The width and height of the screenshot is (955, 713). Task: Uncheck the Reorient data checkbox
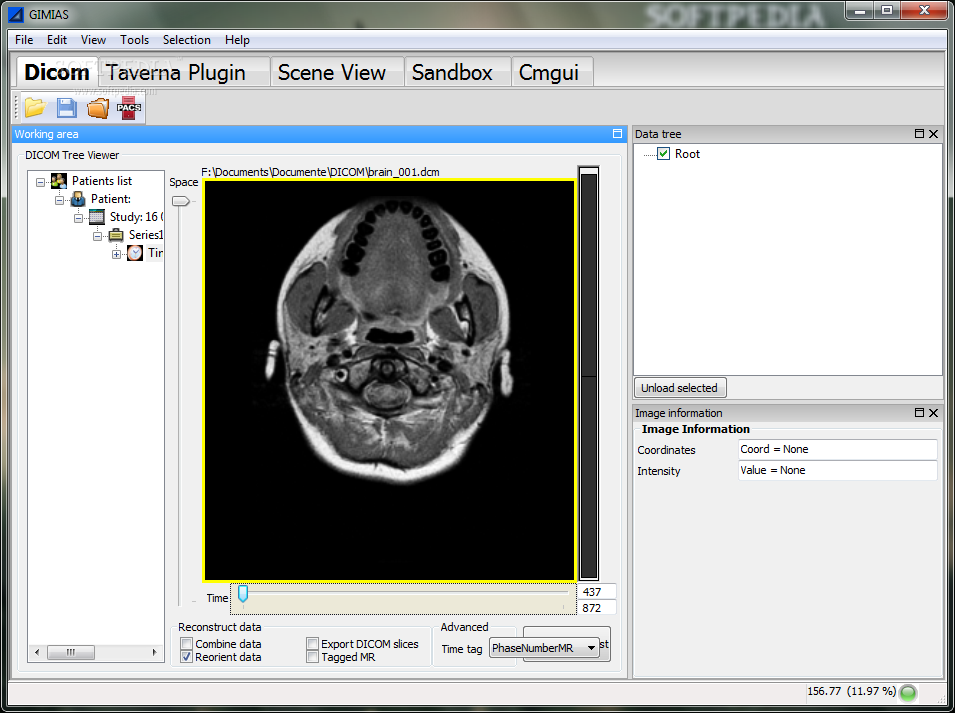pyautogui.click(x=187, y=657)
